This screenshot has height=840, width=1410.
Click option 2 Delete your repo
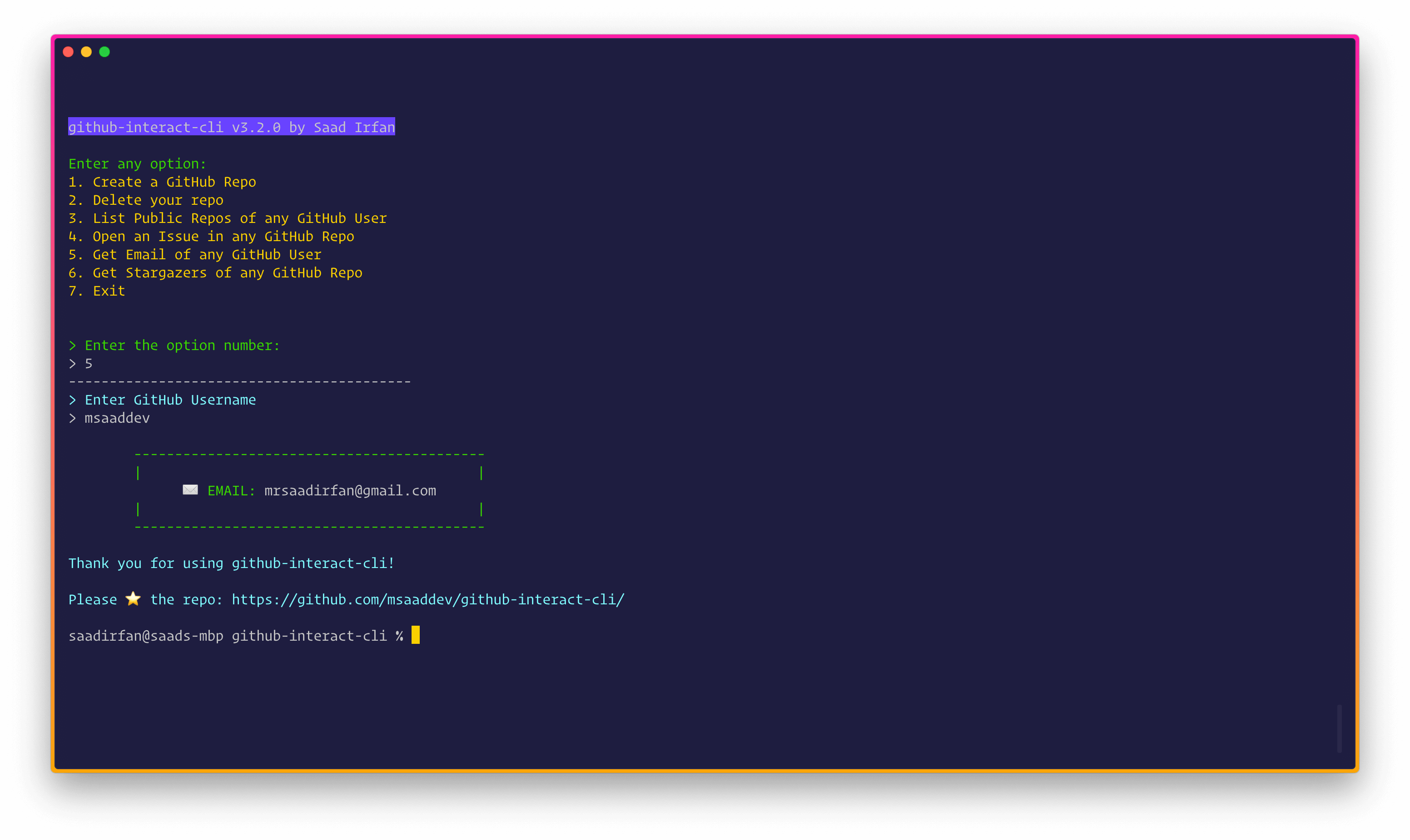(x=145, y=200)
